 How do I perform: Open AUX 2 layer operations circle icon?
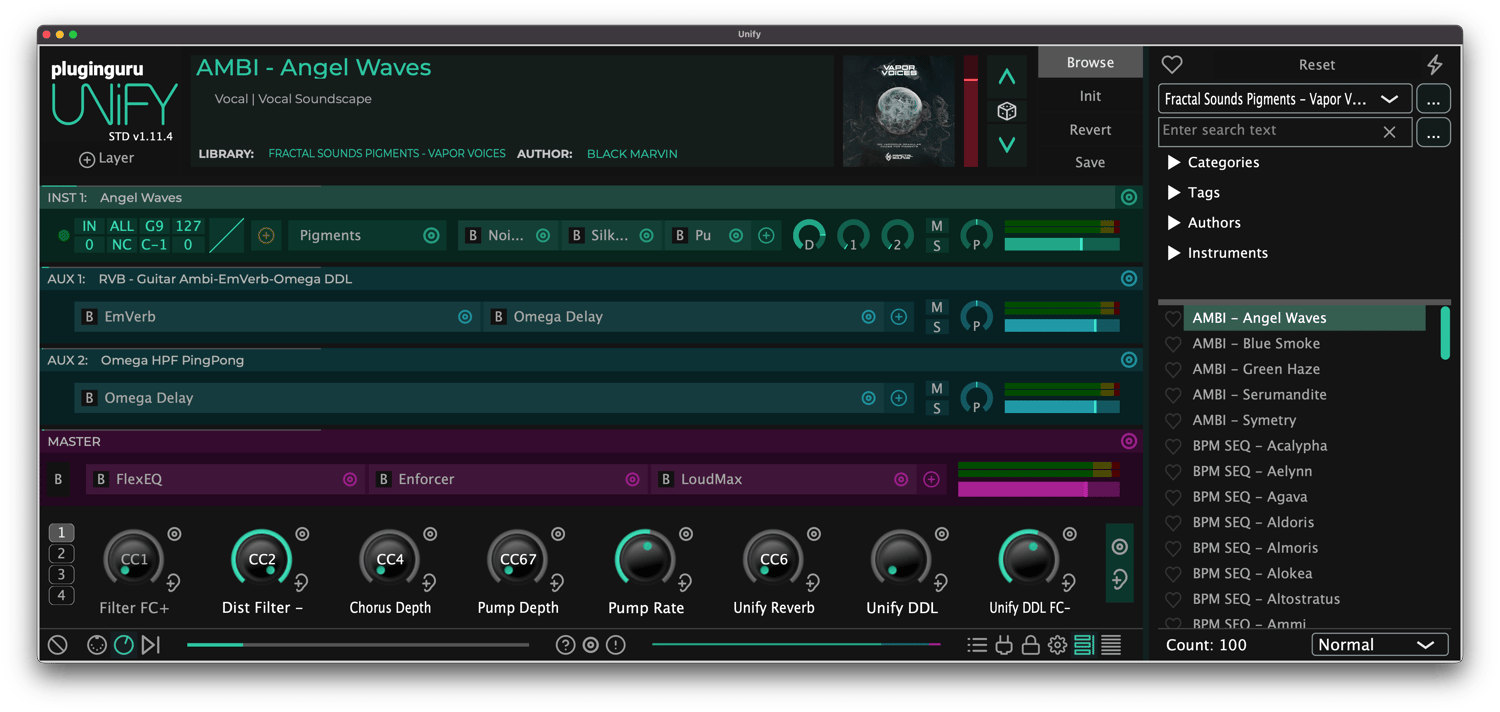point(1128,360)
